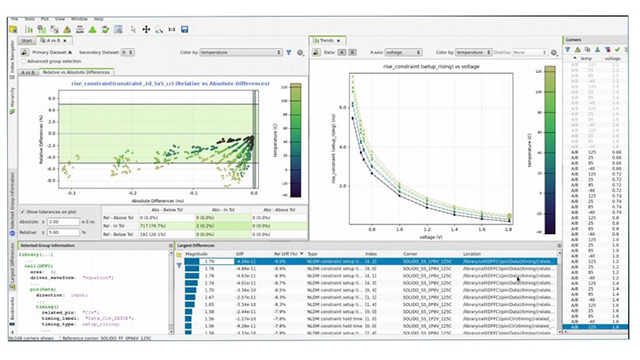The height and width of the screenshot is (360, 640).
Task: Click the blue filter funnel beside Color by
Action: coord(289,52)
